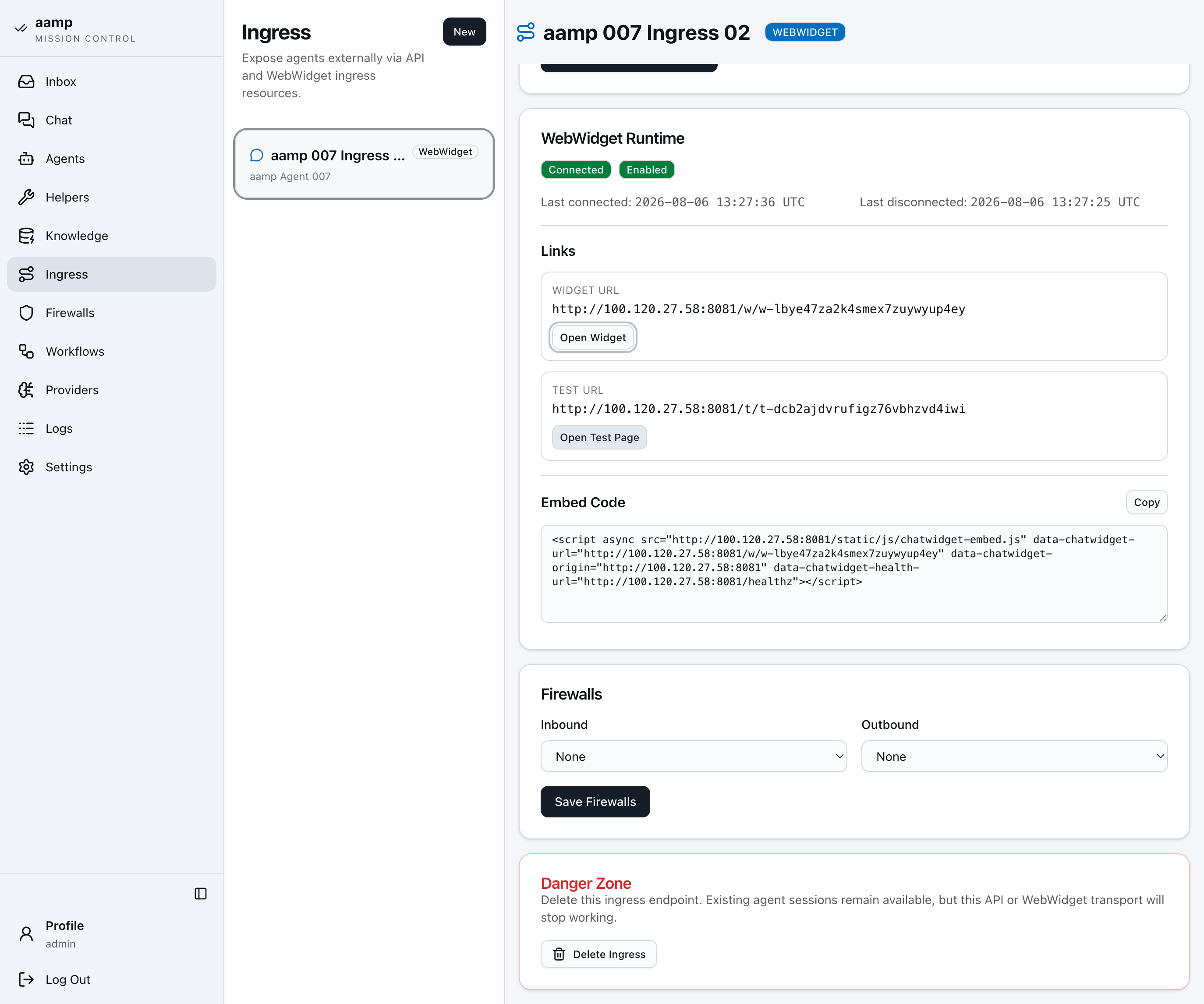View the Logs page
This screenshot has width=1204, height=1004.
112,428
